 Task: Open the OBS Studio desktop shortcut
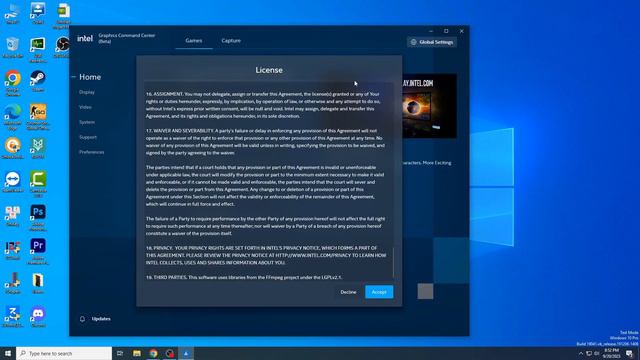pyautogui.click(x=62, y=46)
